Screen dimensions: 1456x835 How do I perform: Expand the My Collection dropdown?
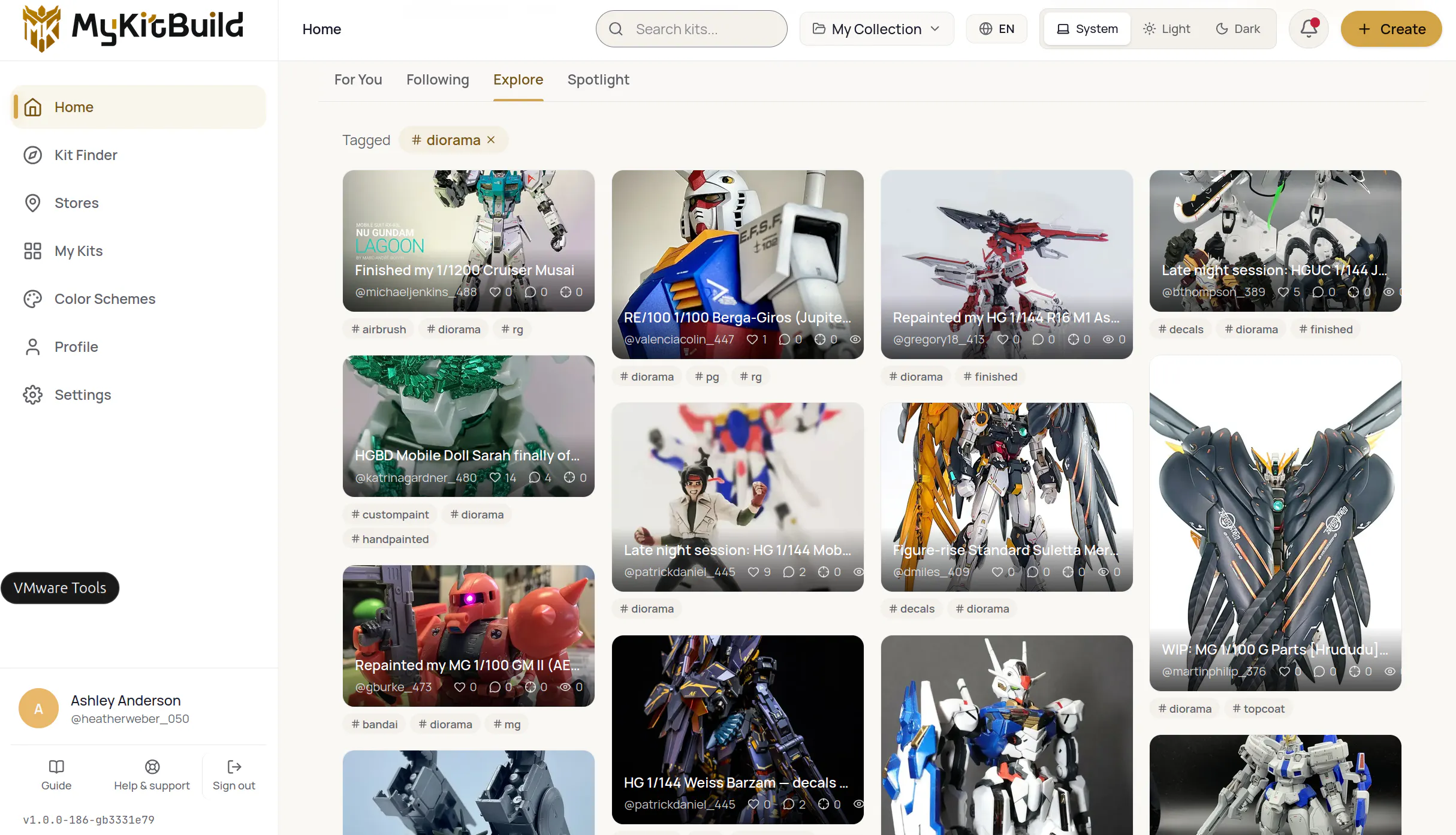coord(876,29)
